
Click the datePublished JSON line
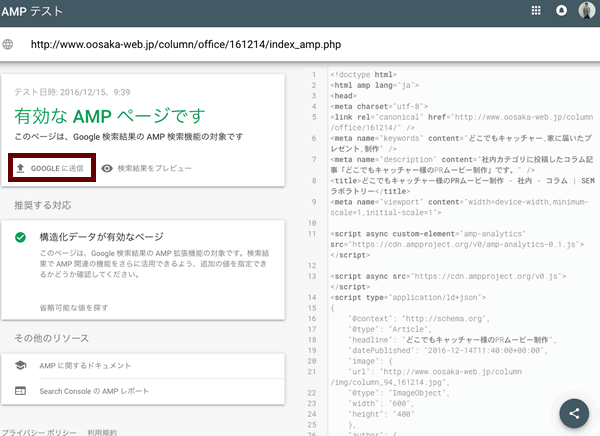(x=448, y=351)
